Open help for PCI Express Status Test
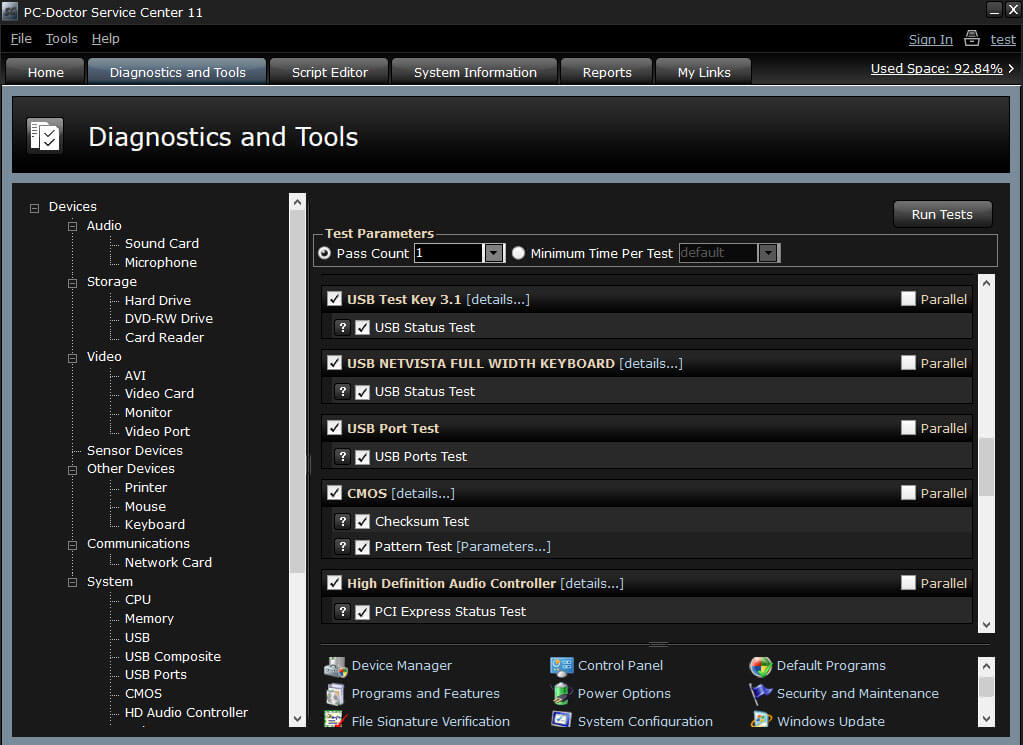 tap(342, 611)
